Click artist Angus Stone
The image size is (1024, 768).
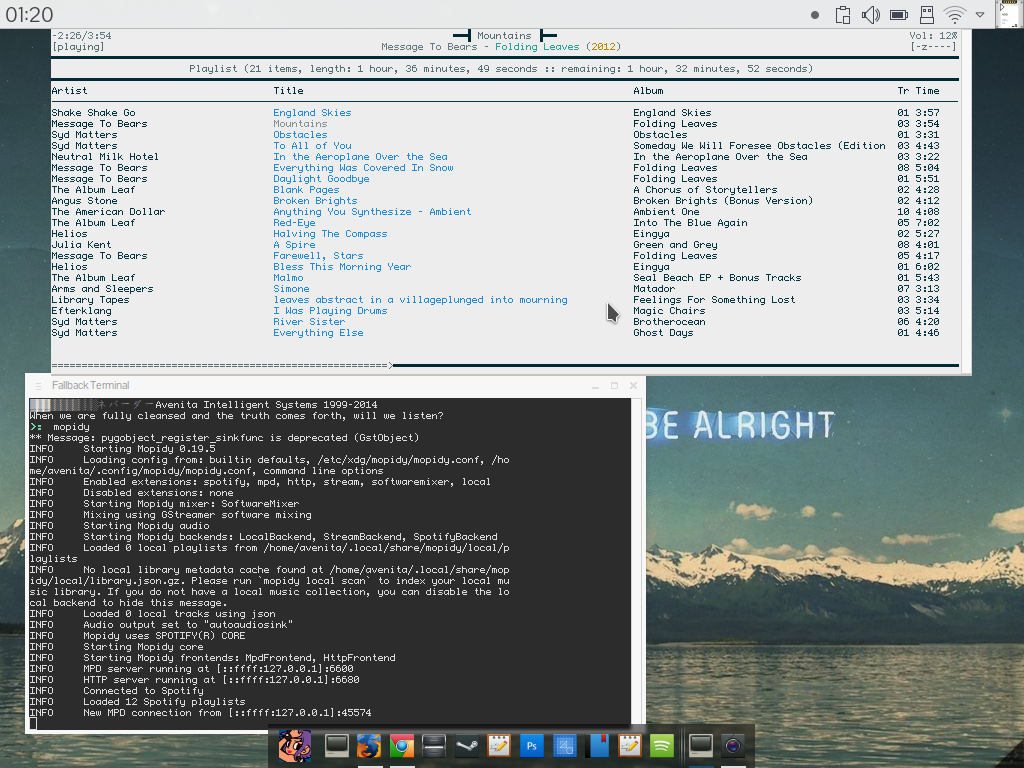coord(84,201)
